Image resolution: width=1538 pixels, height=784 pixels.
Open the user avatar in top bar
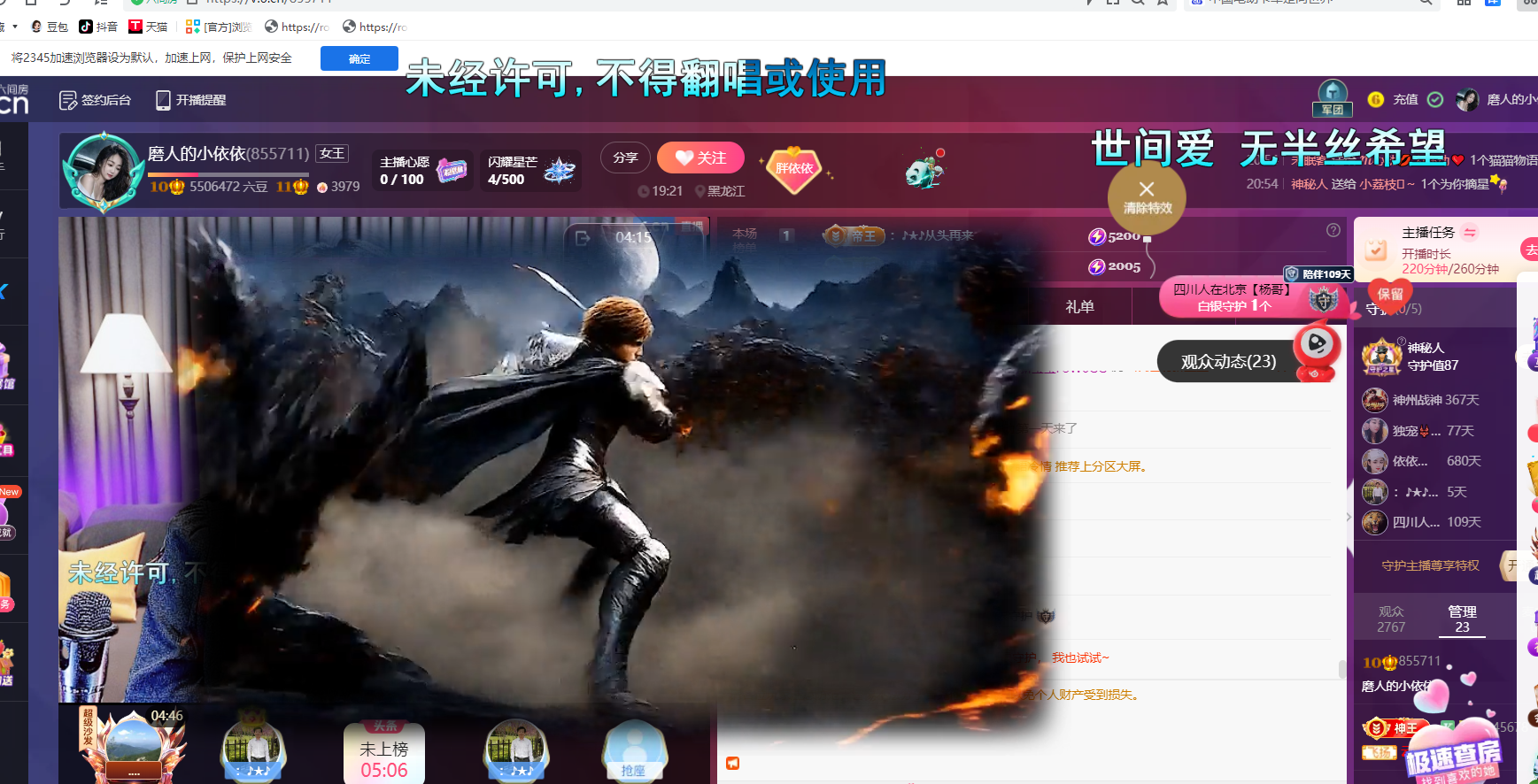point(1466,100)
